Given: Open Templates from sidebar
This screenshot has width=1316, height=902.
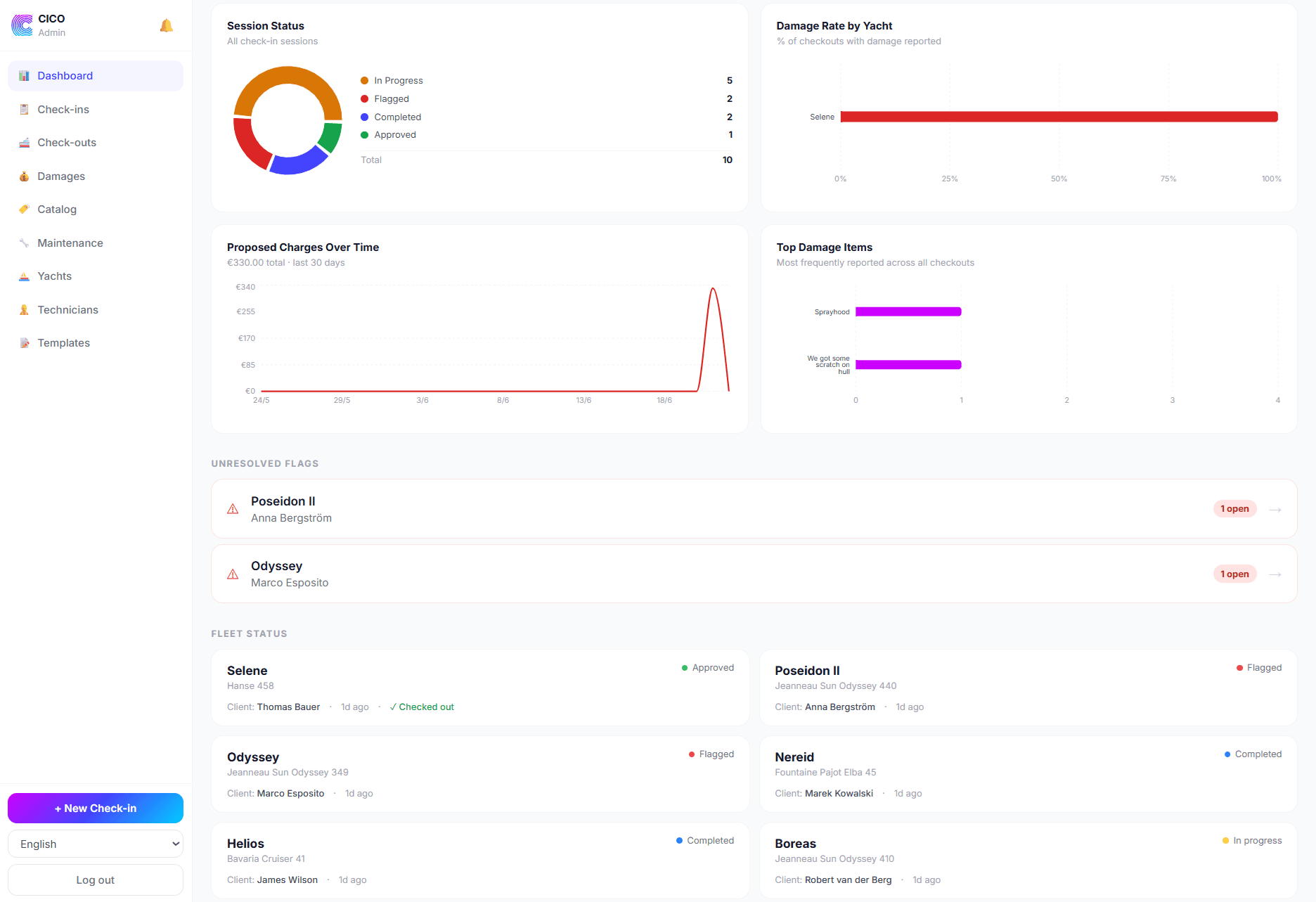Looking at the screenshot, I should tap(96, 343).
